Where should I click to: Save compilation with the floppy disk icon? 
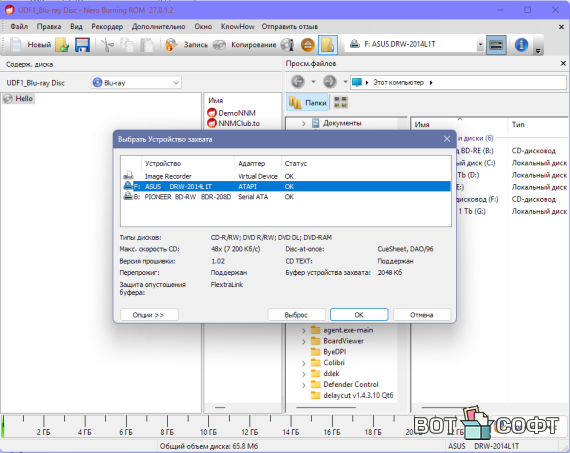click(x=83, y=45)
